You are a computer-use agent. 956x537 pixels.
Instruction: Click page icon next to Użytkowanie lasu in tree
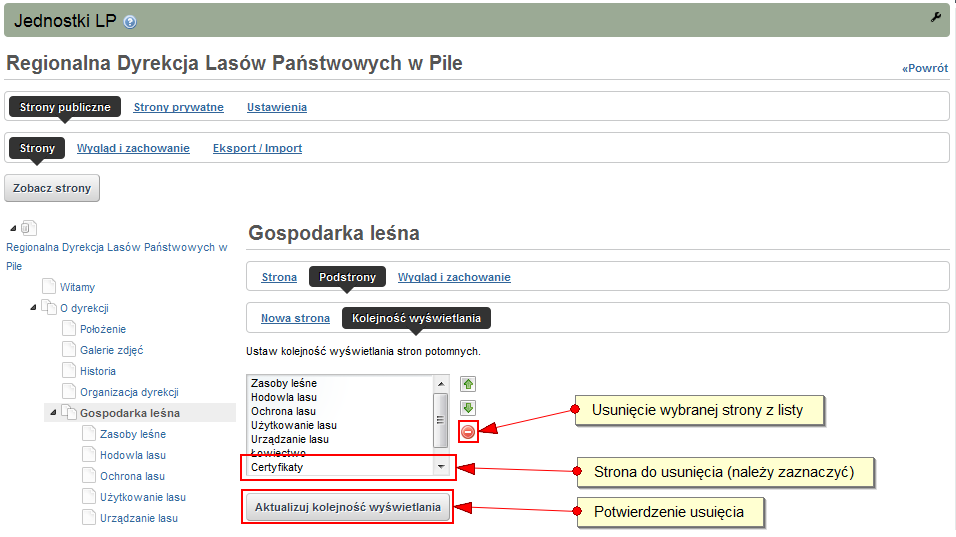point(89,496)
